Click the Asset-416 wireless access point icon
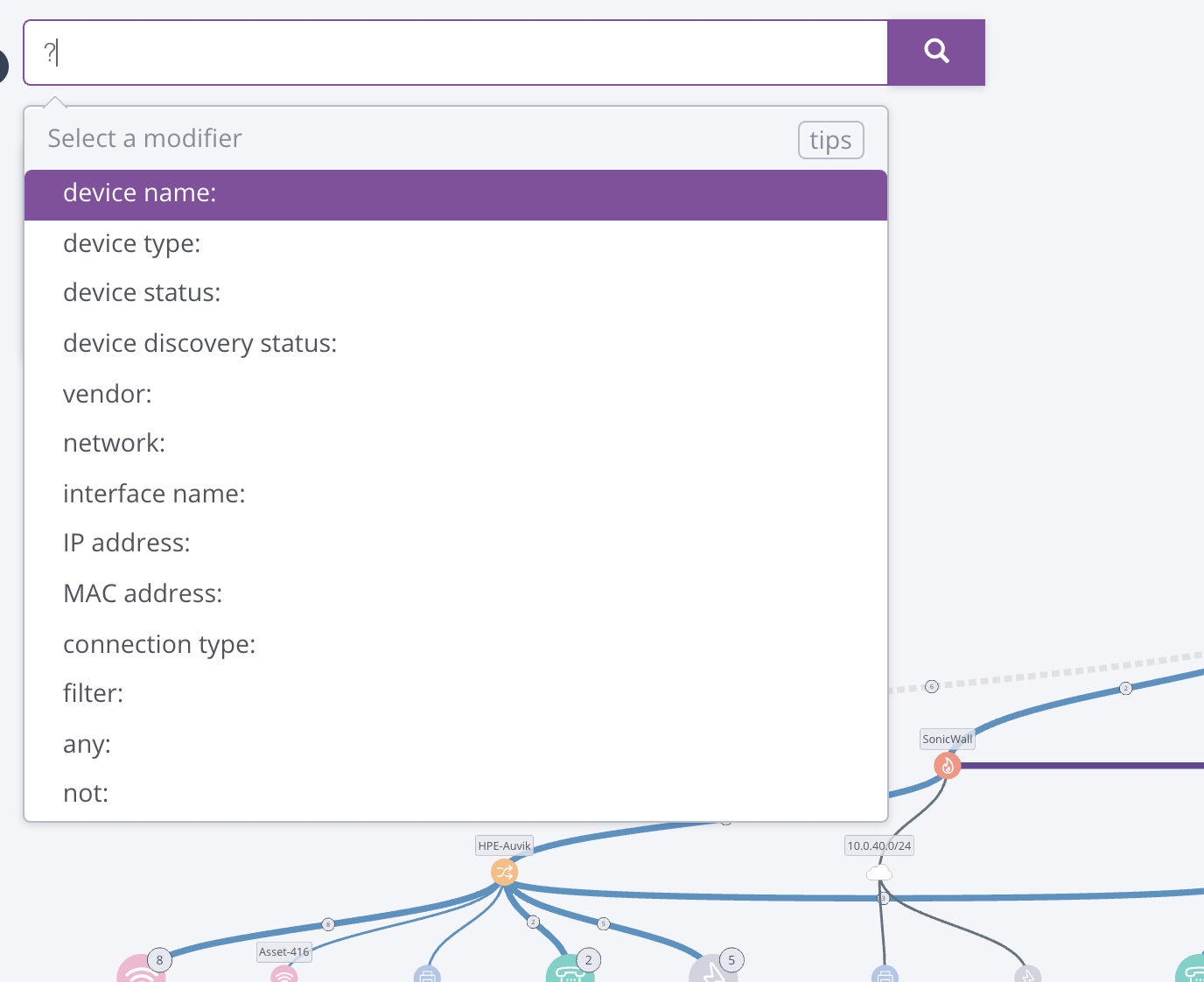Viewport: 1204px width, 982px height. (x=284, y=974)
